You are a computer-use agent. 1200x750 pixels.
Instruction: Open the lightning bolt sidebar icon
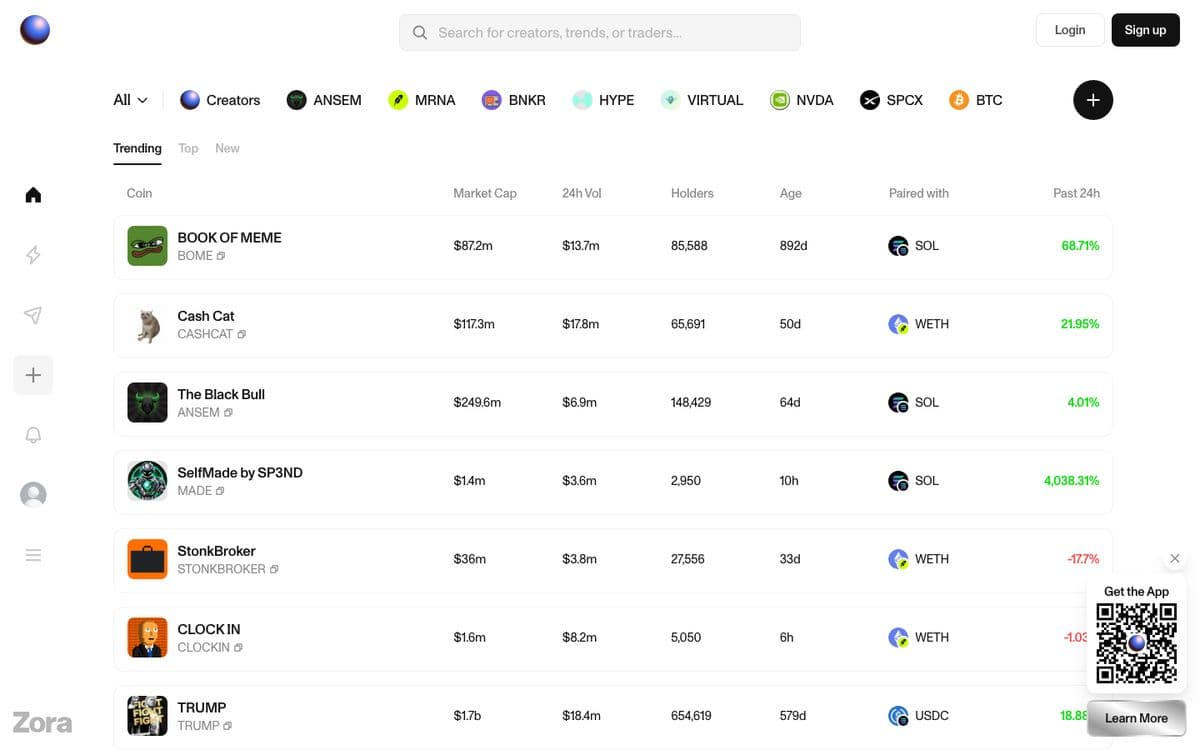tap(33, 255)
